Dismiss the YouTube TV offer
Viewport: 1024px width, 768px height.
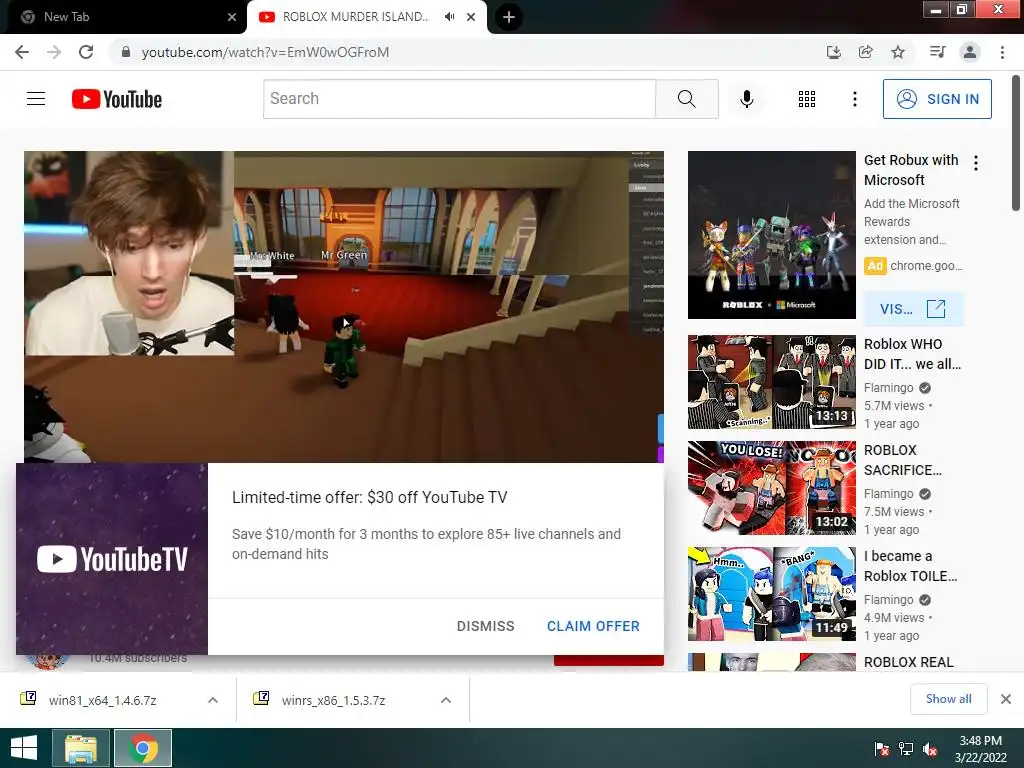click(x=485, y=626)
